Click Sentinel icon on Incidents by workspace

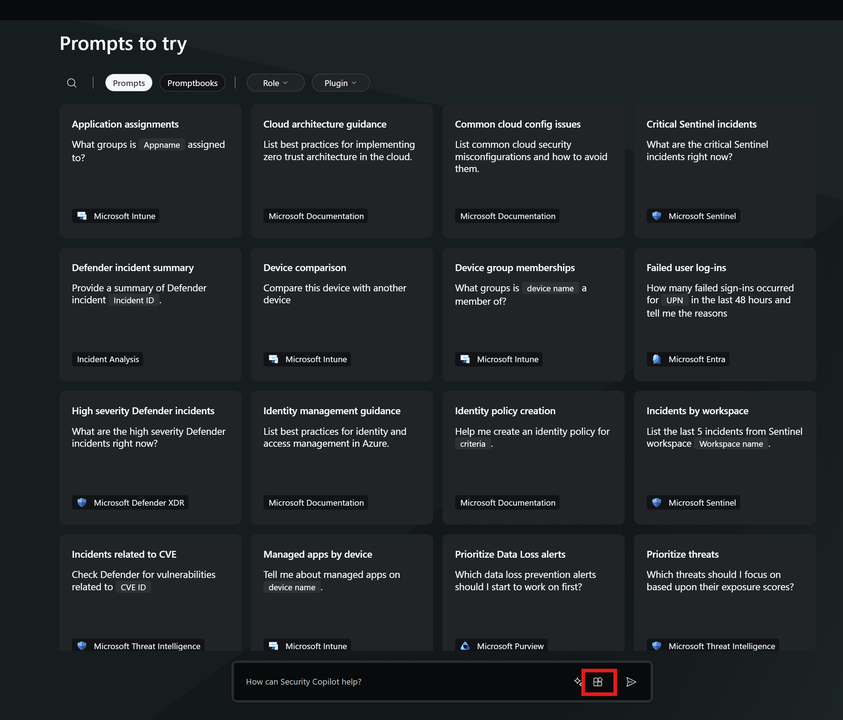656,502
